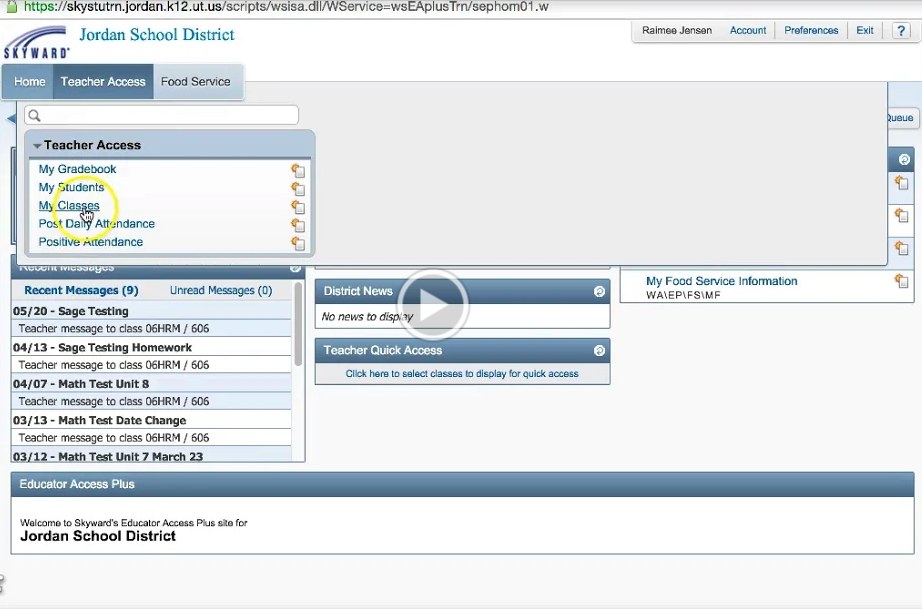This screenshot has height=609, width=922.
Task: Collapse the Teacher Access menu triangle
Action: pyautogui.click(x=37, y=144)
